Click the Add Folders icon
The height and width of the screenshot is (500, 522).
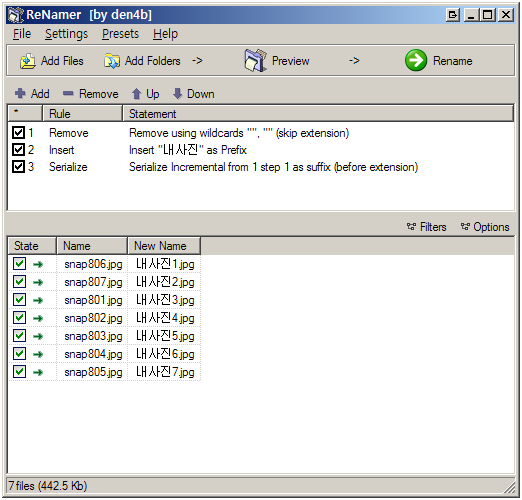(112, 61)
